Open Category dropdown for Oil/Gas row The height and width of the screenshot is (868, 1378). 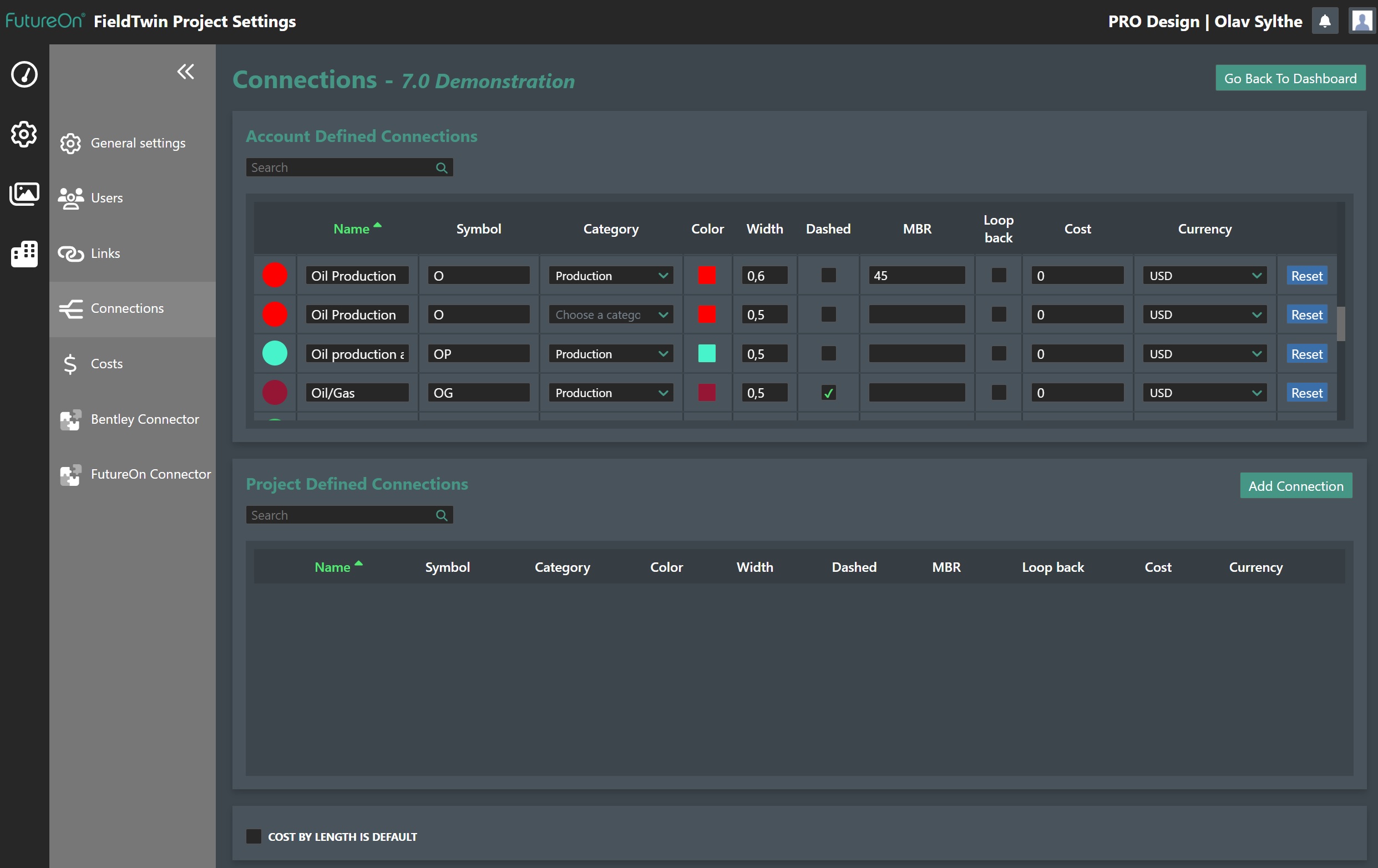(611, 393)
